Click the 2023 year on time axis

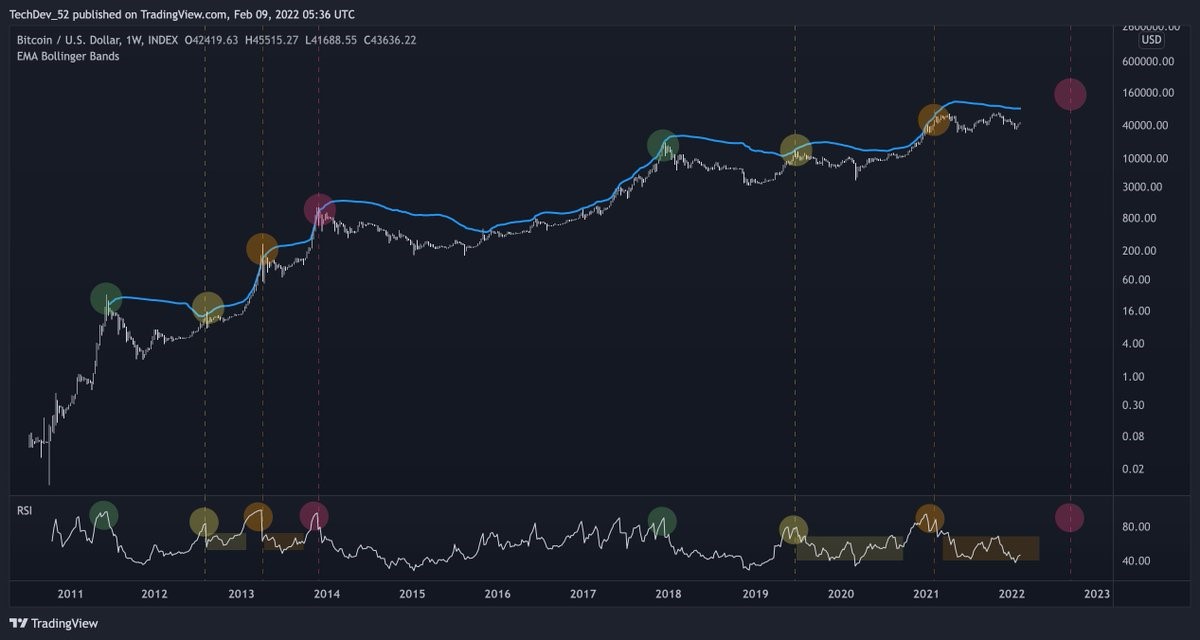1097,594
